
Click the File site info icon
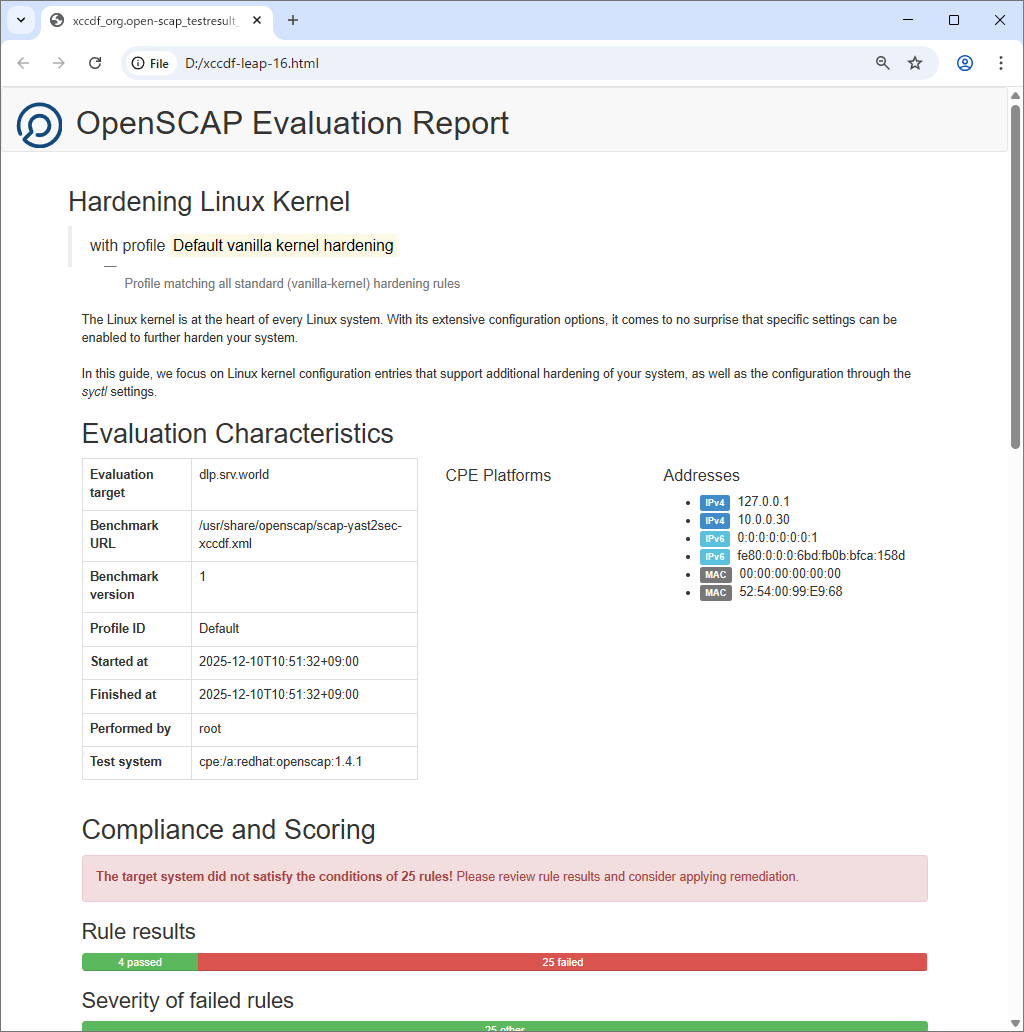(150, 63)
